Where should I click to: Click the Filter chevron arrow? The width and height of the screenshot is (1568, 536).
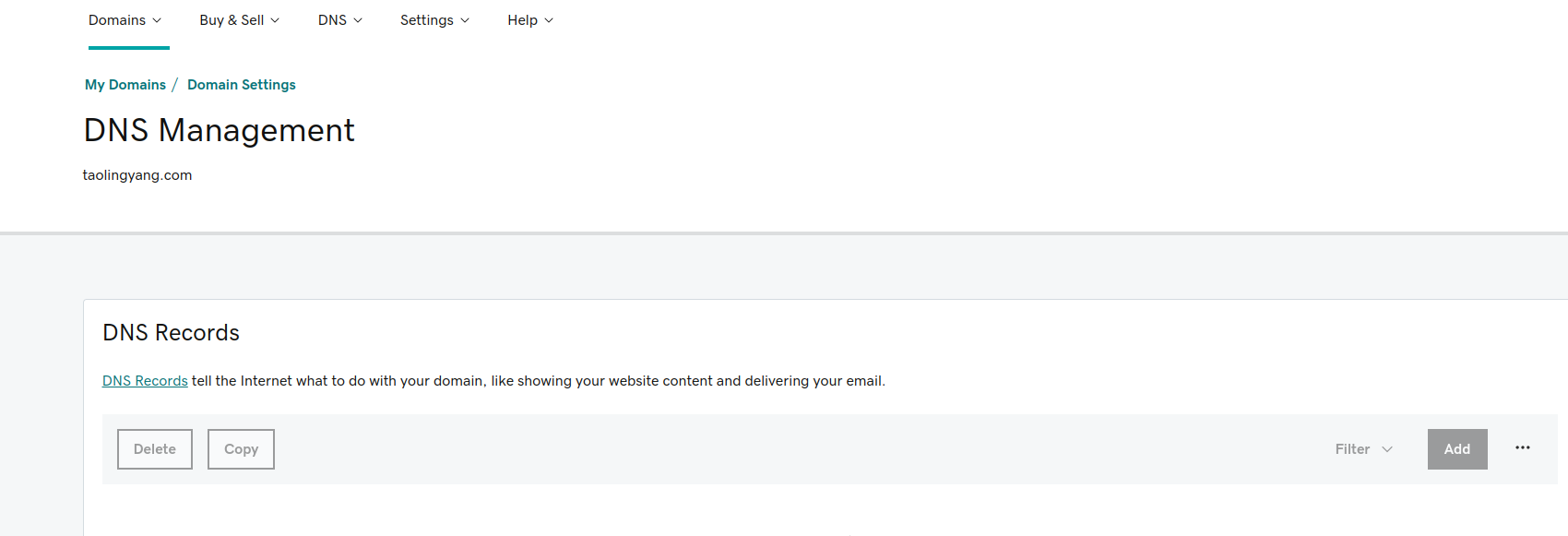1387,449
